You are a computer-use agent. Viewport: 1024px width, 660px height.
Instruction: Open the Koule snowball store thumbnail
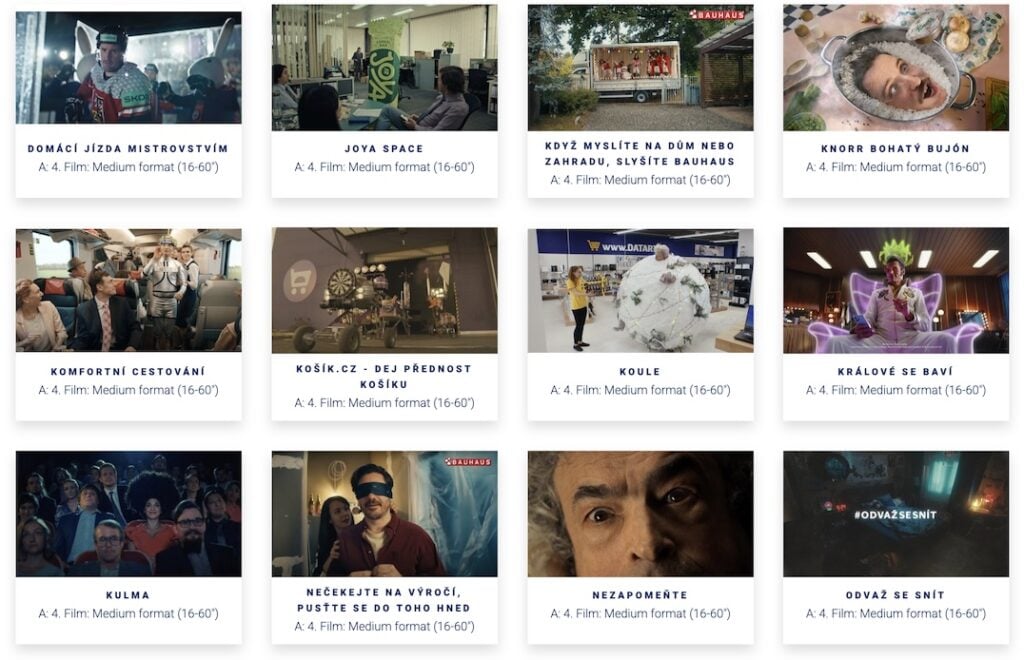click(x=641, y=291)
